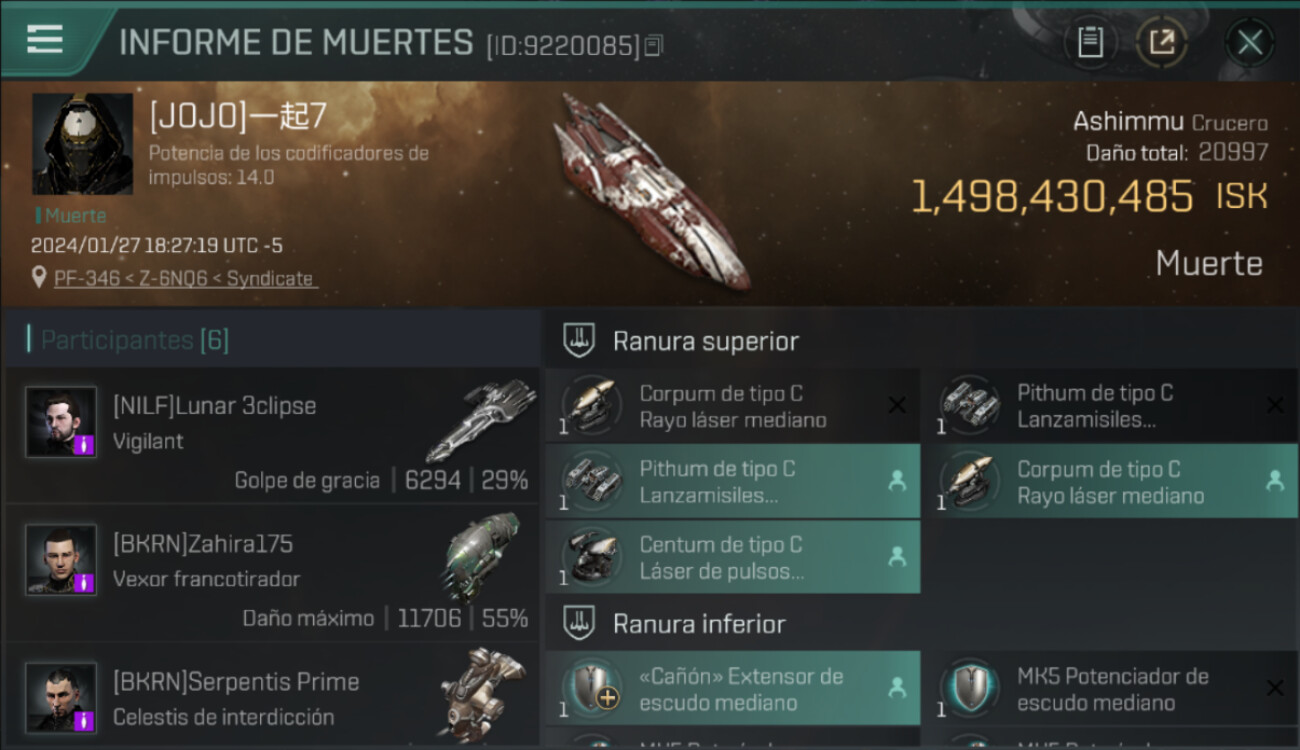Click the share export icon
This screenshot has height=750, width=1300.
1162,42
